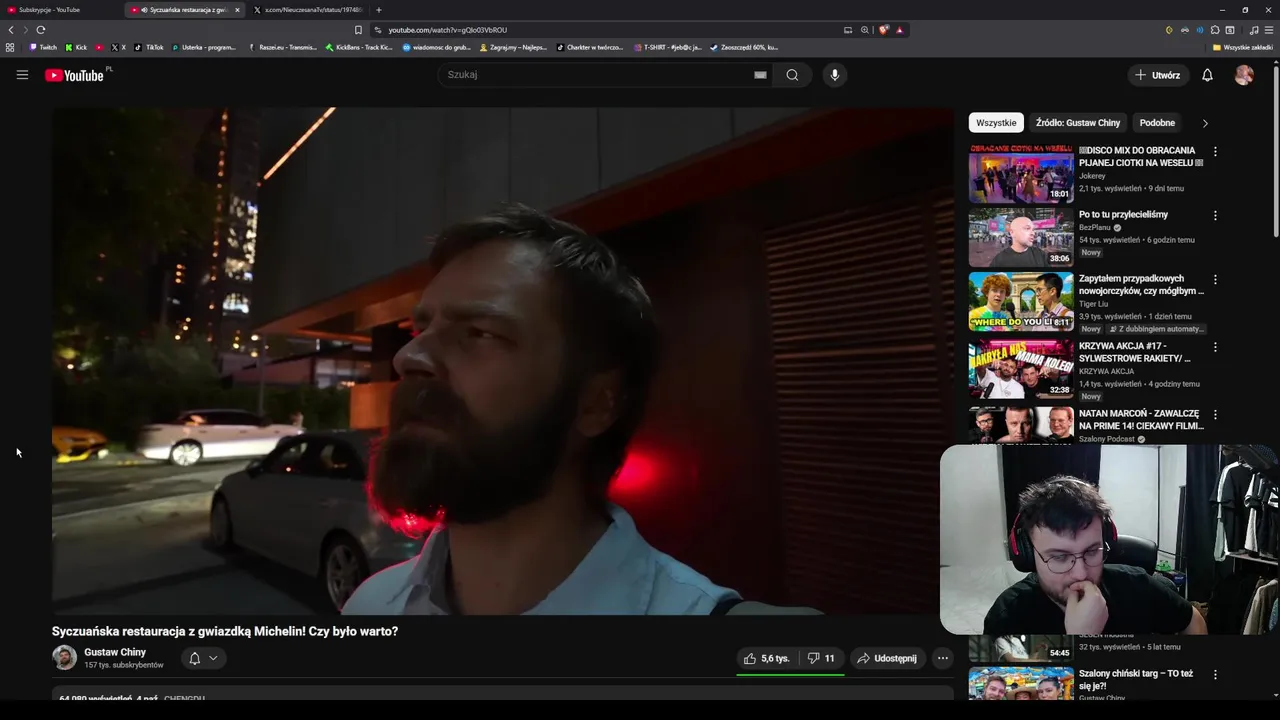This screenshot has width=1280, height=720.
Task: Open Gustaw Chiny channel avatar
Action: pyautogui.click(x=64, y=657)
